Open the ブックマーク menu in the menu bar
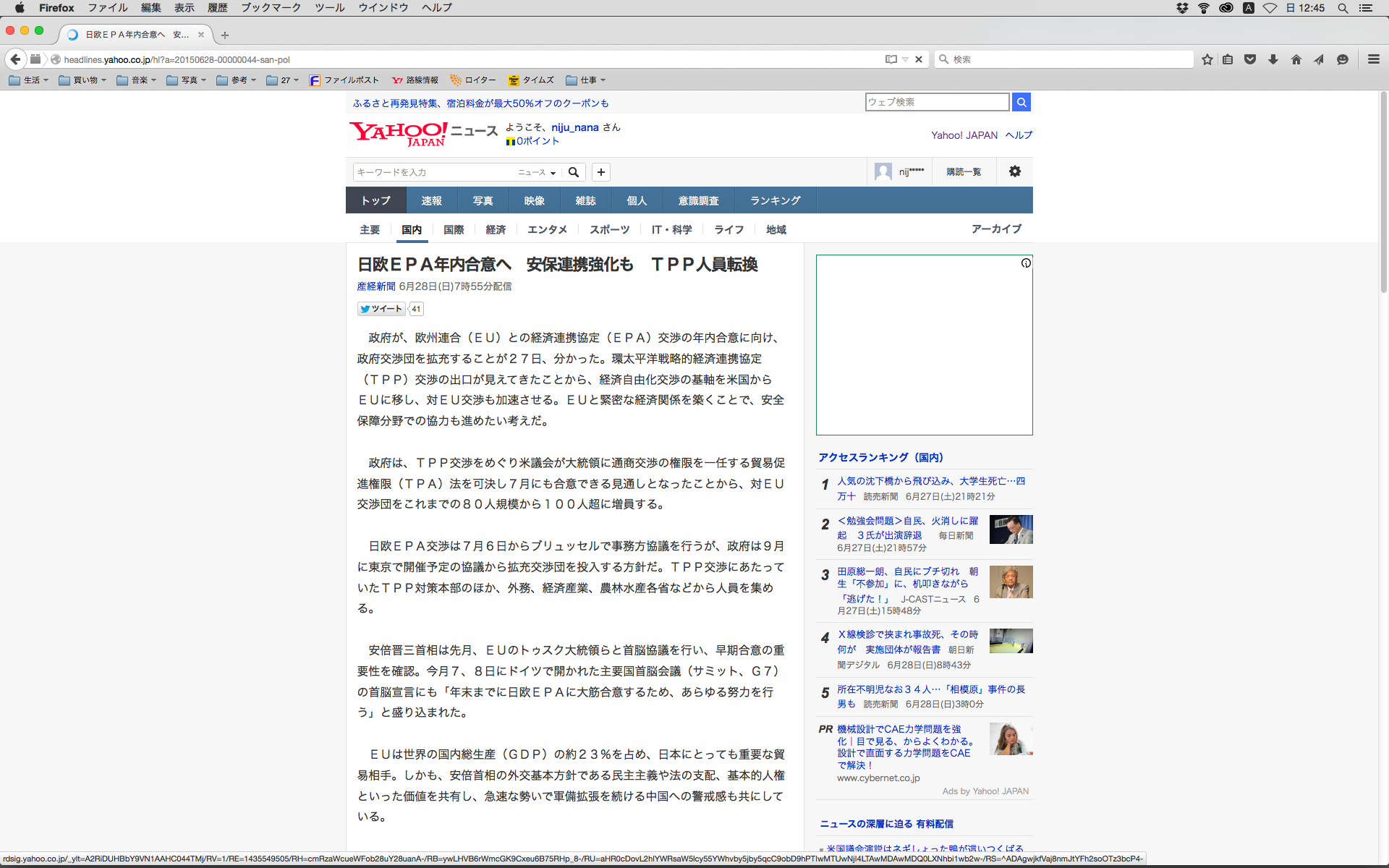This screenshot has width=1389, height=868. tap(271, 8)
